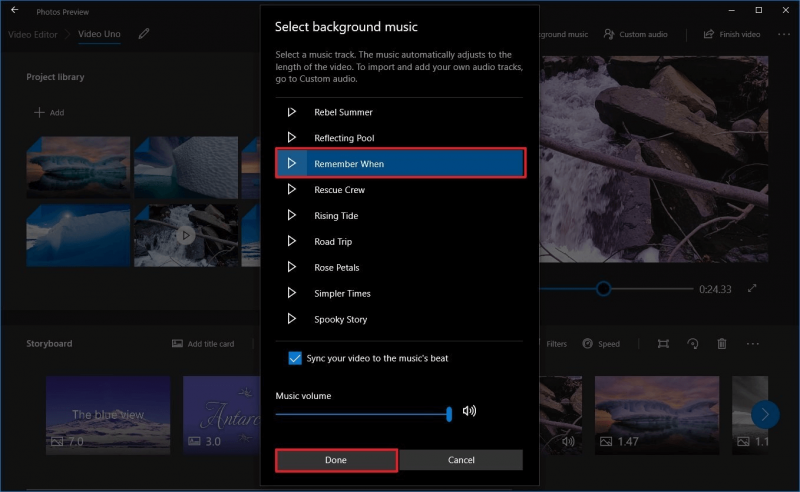Select the sunset iceberg storyboard clip
800x492 pixels.
click(x=656, y=413)
